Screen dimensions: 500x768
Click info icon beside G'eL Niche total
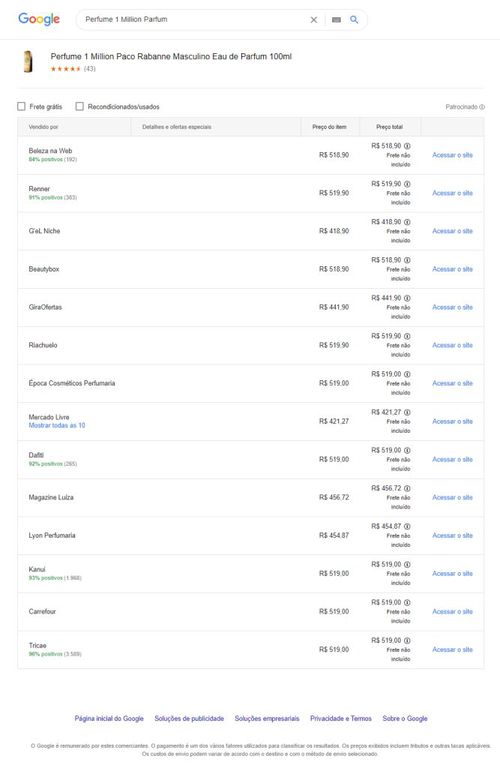point(407,222)
